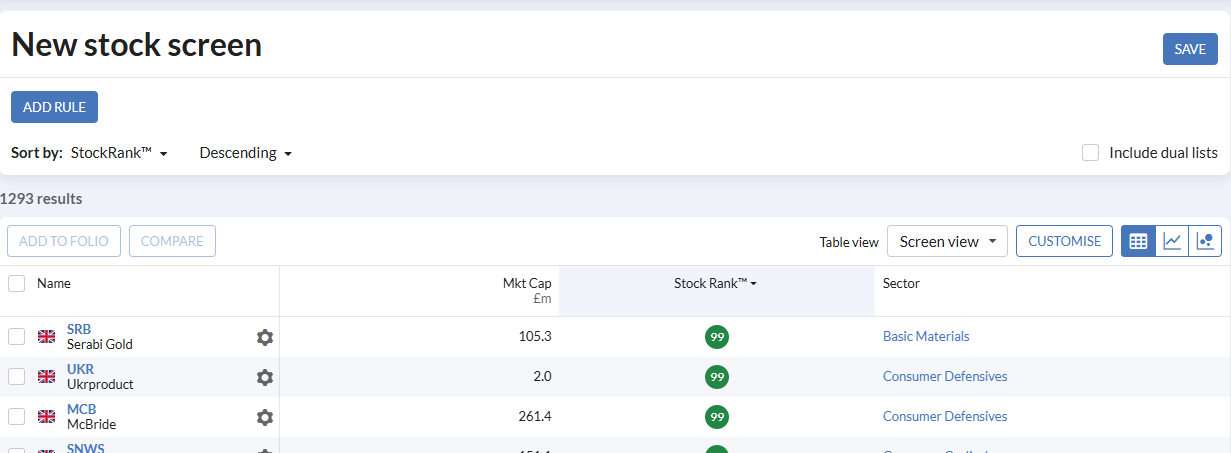Click UK flag icon beside MCB
Viewport: 1231px width, 453px height.
click(x=46, y=417)
